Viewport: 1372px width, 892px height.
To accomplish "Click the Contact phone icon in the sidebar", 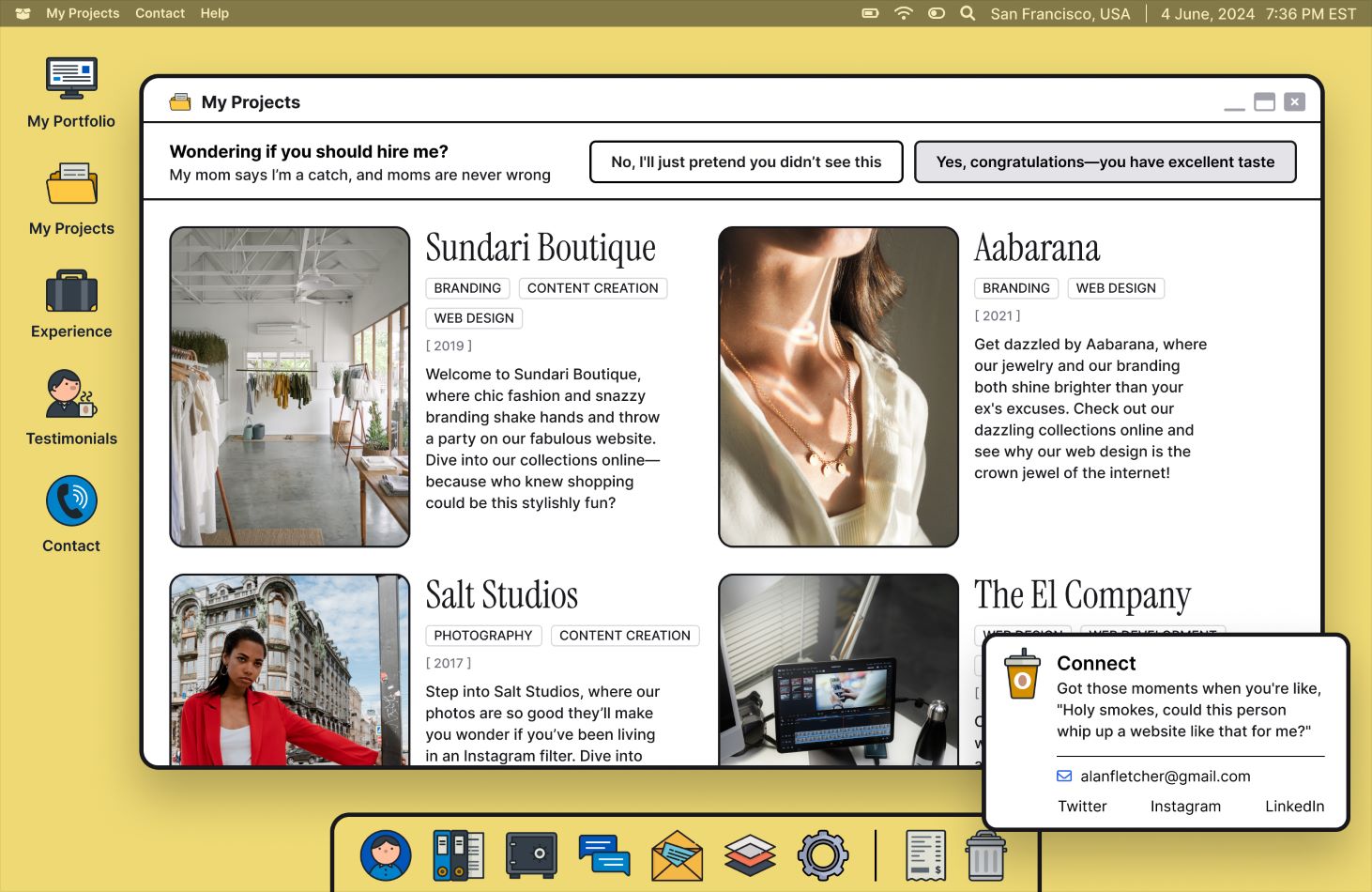I will pos(70,500).
